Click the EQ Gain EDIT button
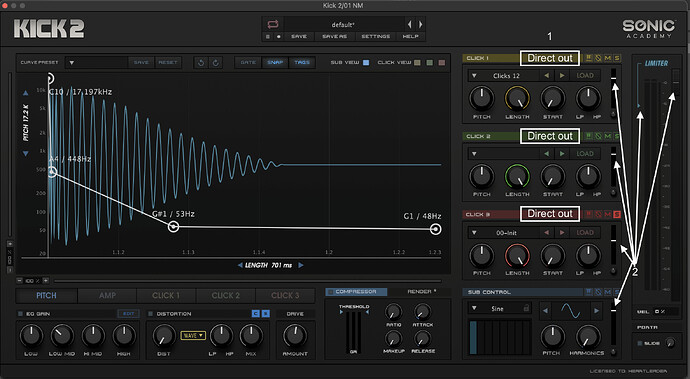 click(128, 314)
